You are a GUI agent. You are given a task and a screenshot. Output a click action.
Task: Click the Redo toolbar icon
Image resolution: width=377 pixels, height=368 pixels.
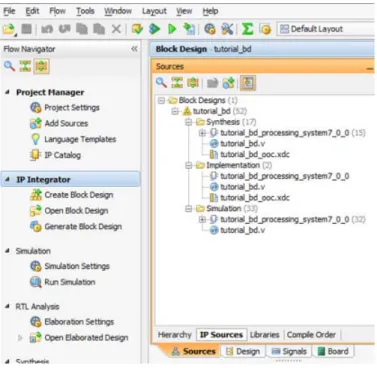[x=64, y=29]
